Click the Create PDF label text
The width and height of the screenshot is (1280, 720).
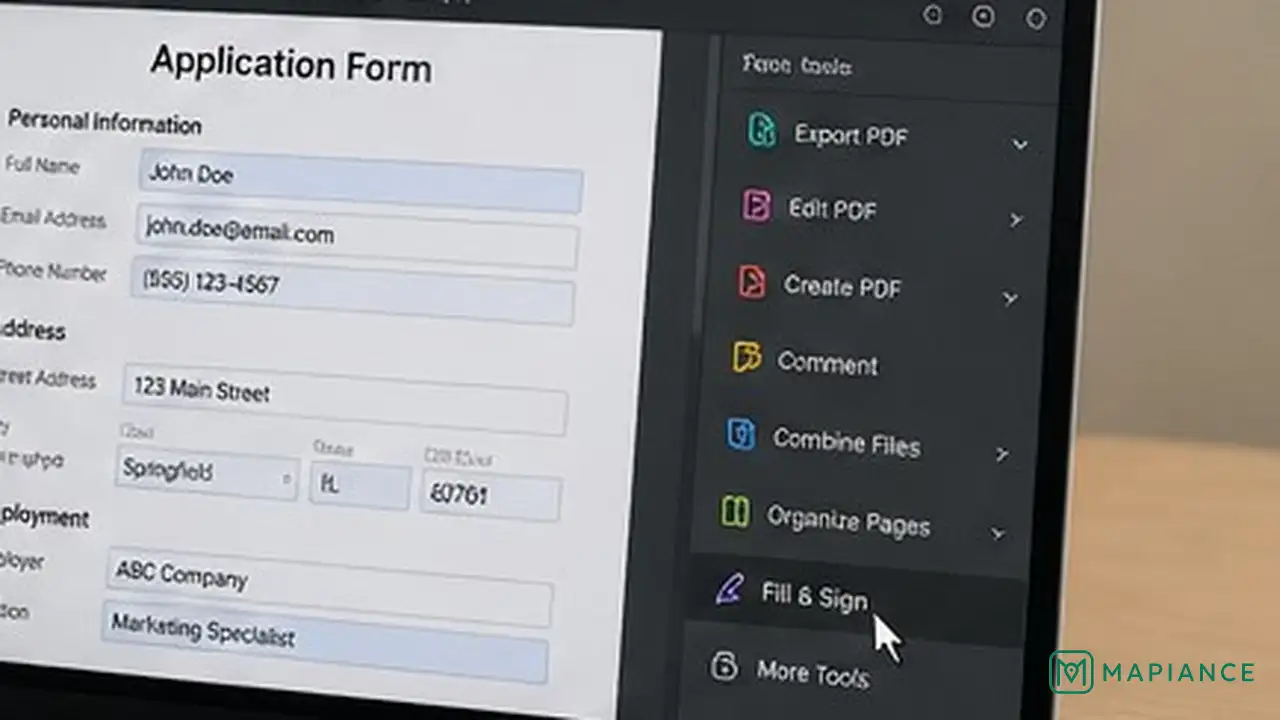(x=842, y=286)
